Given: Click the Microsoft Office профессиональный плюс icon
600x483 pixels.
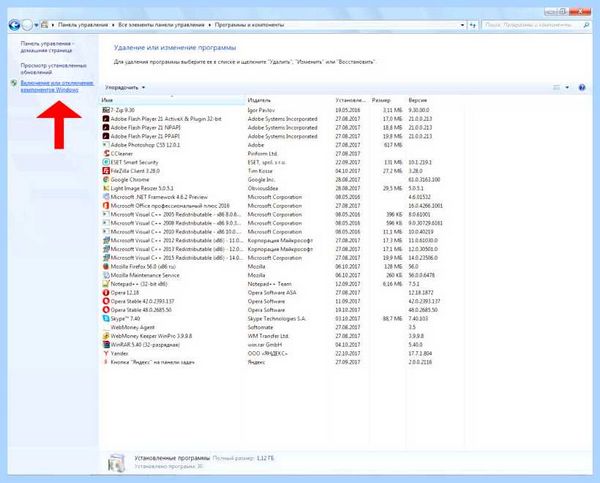Looking at the screenshot, I should [x=106, y=206].
